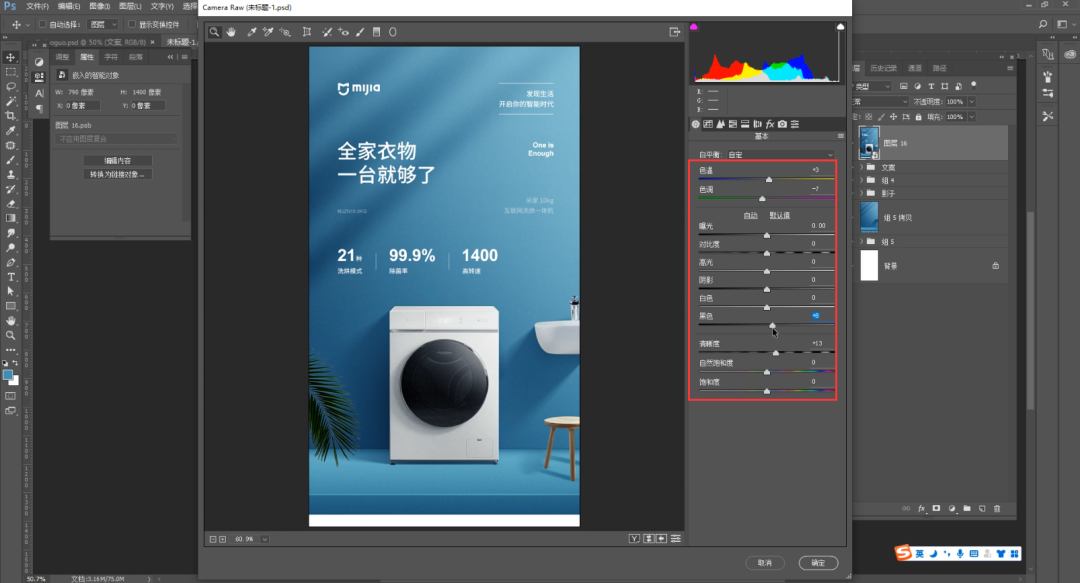Image resolution: width=1080 pixels, height=583 pixels.
Task: Open the Split Toning panel tab
Action: 745,124
